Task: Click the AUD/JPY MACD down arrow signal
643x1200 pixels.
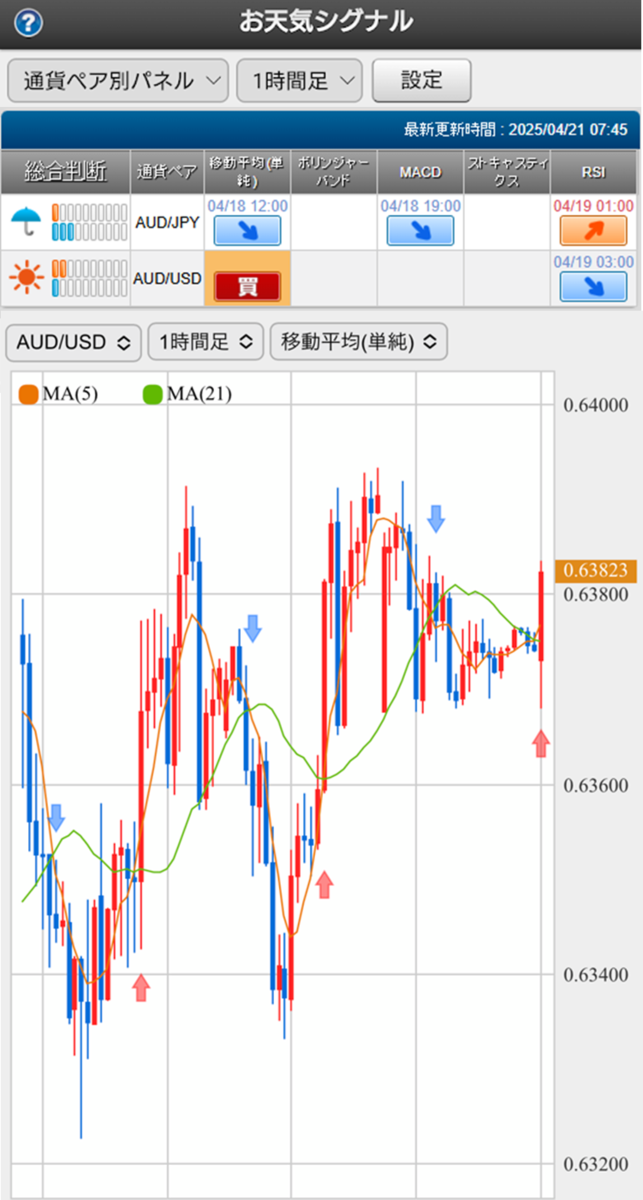Action: [420, 231]
